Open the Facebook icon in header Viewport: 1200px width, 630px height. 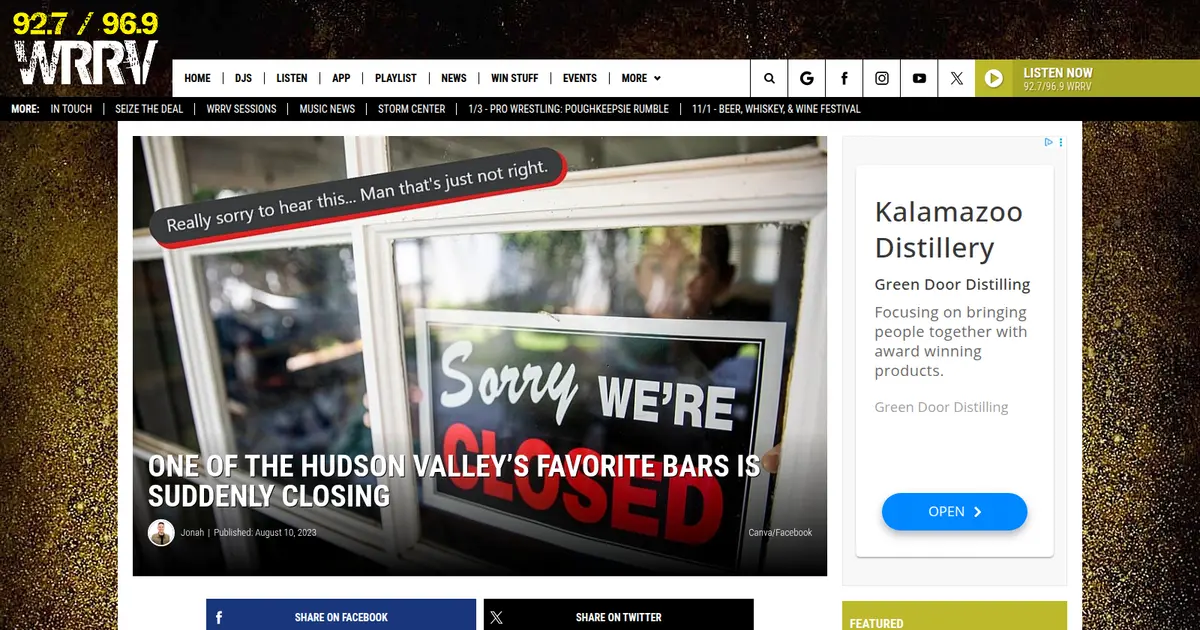pyautogui.click(x=844, y=78)
